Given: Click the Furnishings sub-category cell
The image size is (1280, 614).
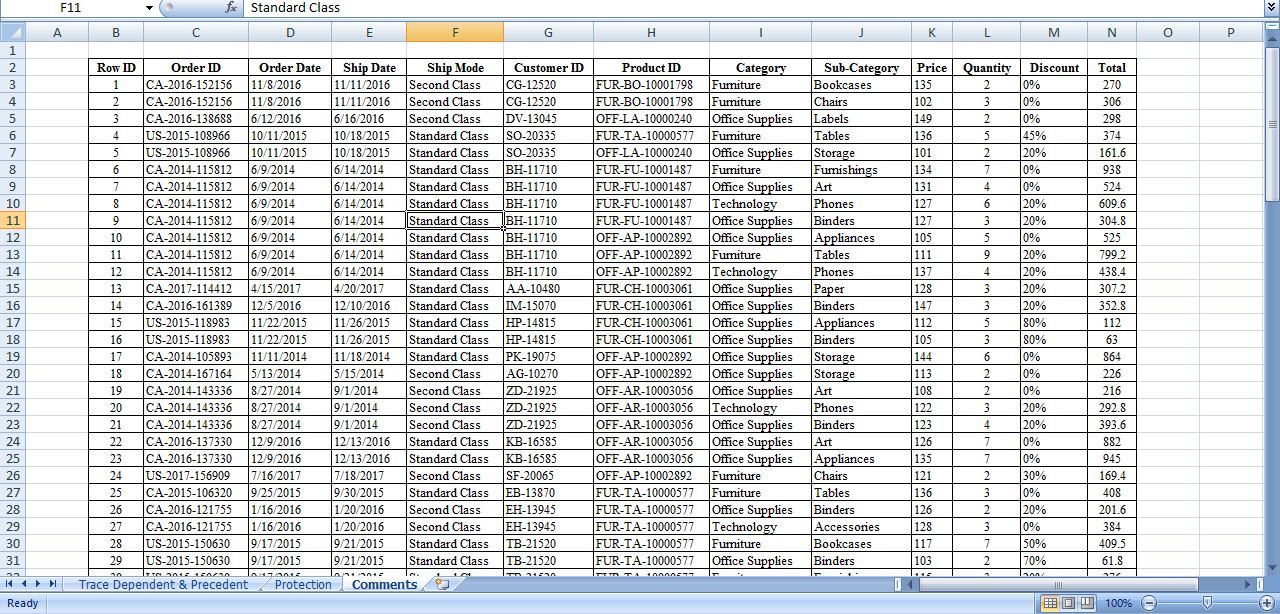Looking at the screenshot, I should [x=861, y=169].
